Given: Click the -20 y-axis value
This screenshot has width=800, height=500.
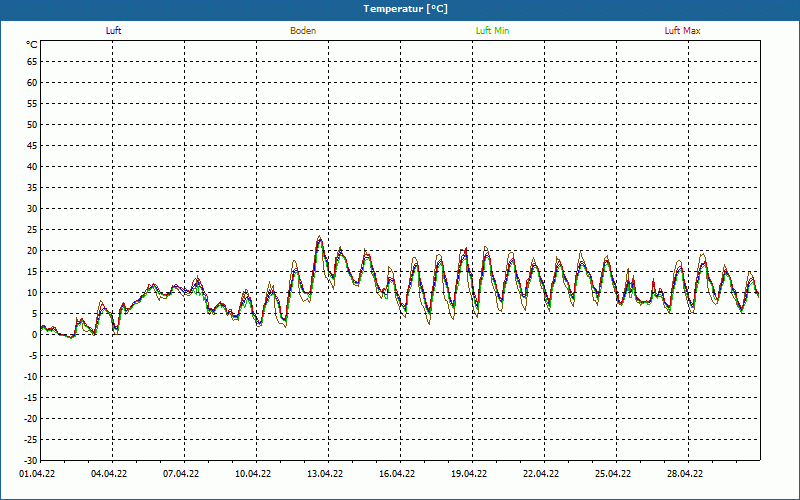Looking at the screenshot, I should click(x=31, y=418).
